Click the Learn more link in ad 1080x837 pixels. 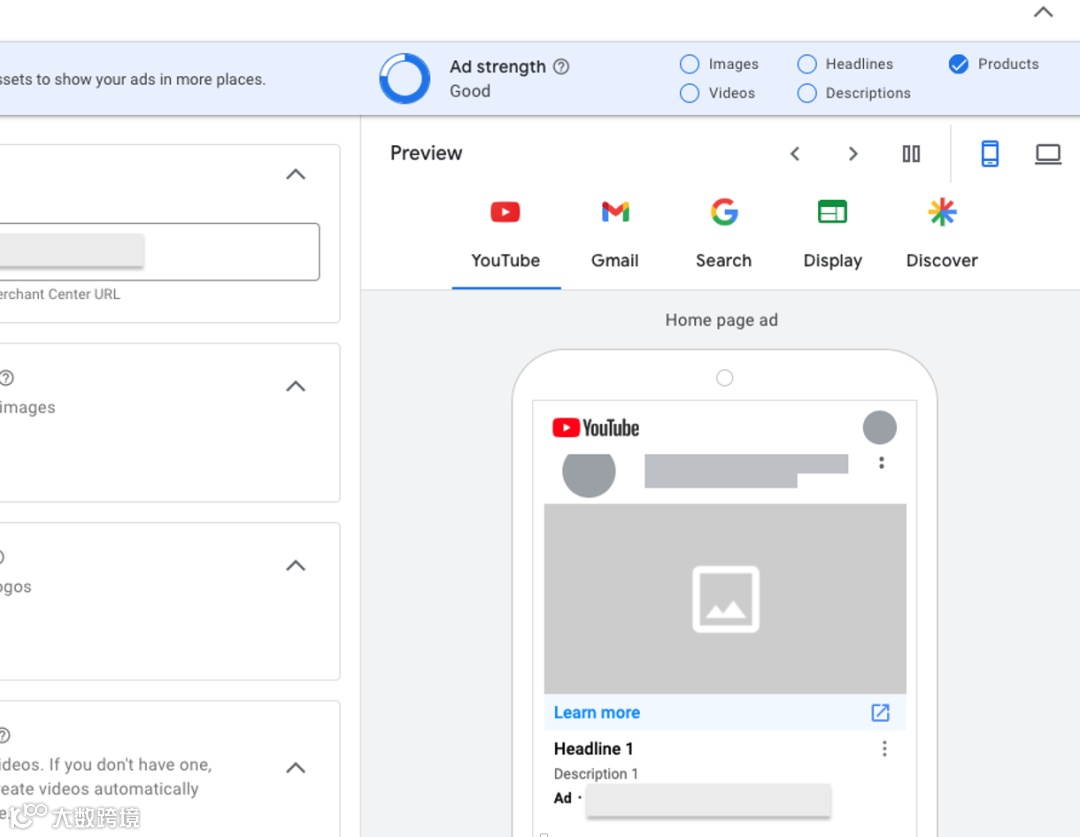596,712
